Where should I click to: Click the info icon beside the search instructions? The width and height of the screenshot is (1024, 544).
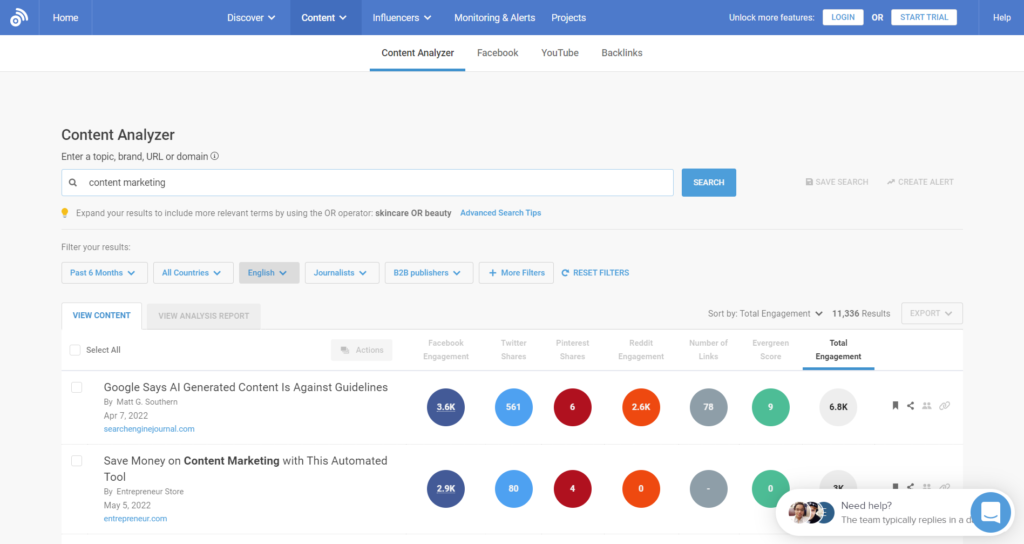click(215, 156)
